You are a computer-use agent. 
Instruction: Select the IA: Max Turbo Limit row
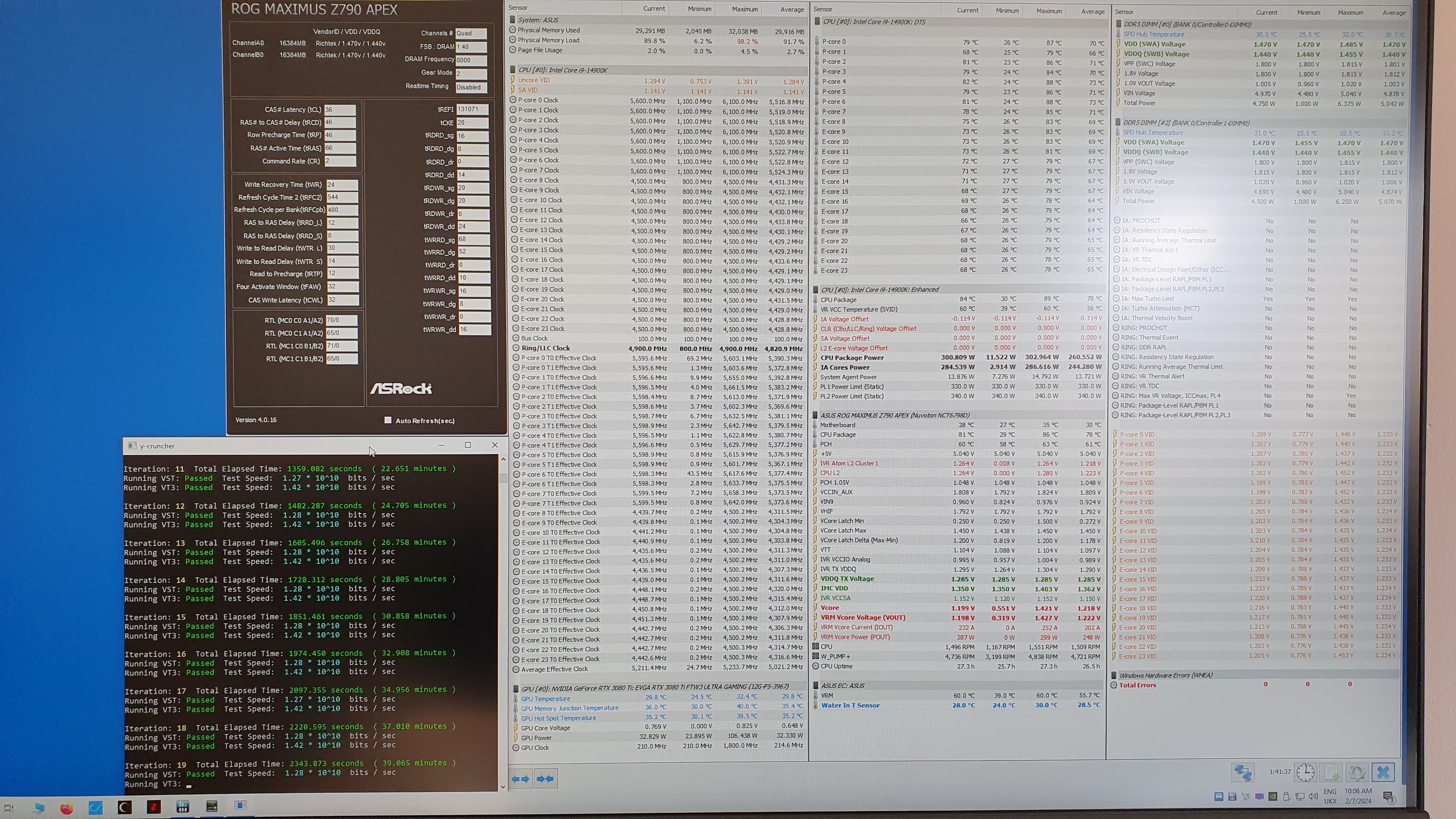click(1258, 298)
